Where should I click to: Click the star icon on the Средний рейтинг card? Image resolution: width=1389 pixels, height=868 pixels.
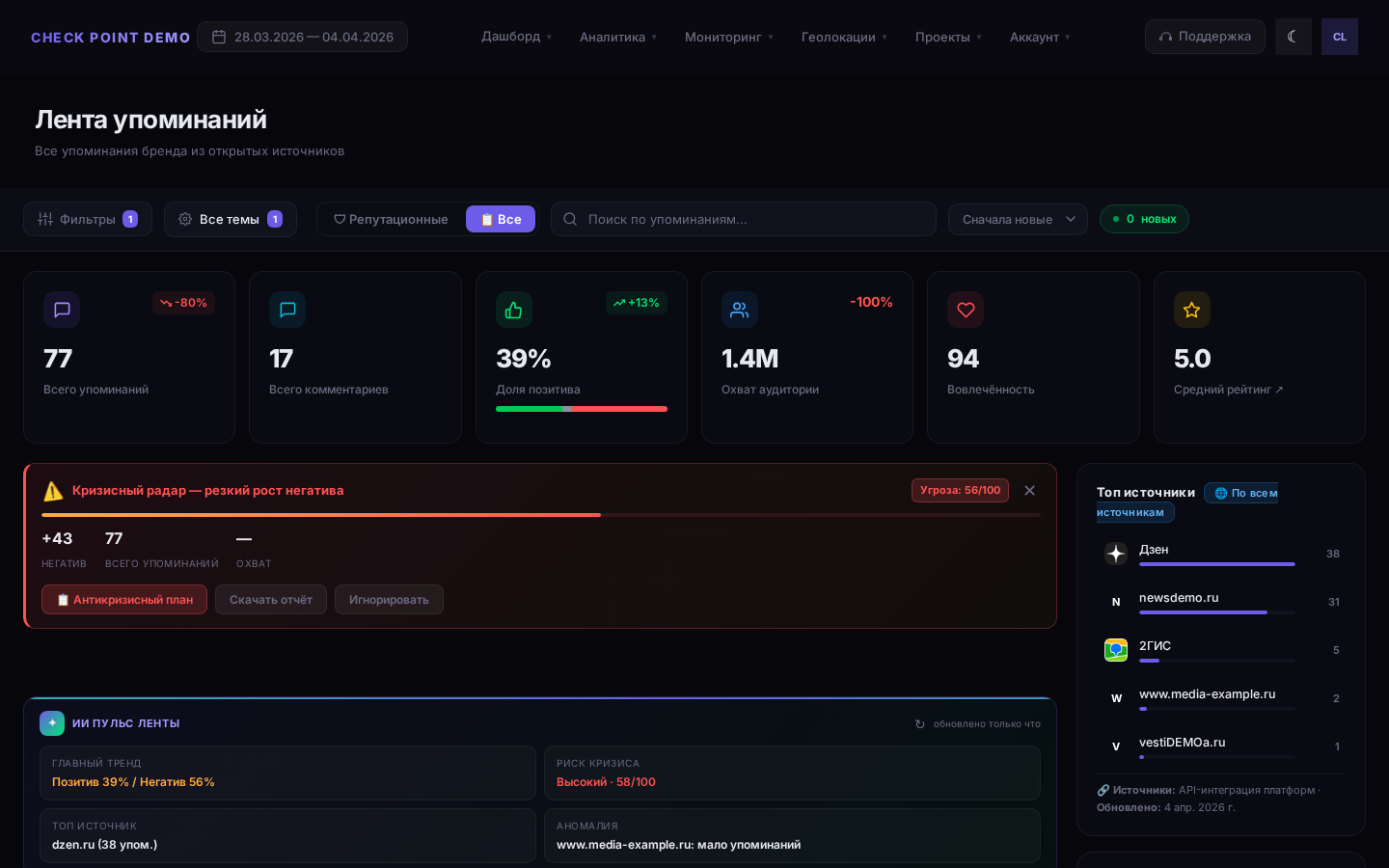point(1191,310)
